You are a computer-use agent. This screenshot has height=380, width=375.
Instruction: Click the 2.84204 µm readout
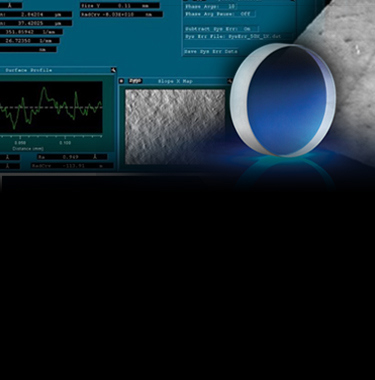tap(36, 14)
